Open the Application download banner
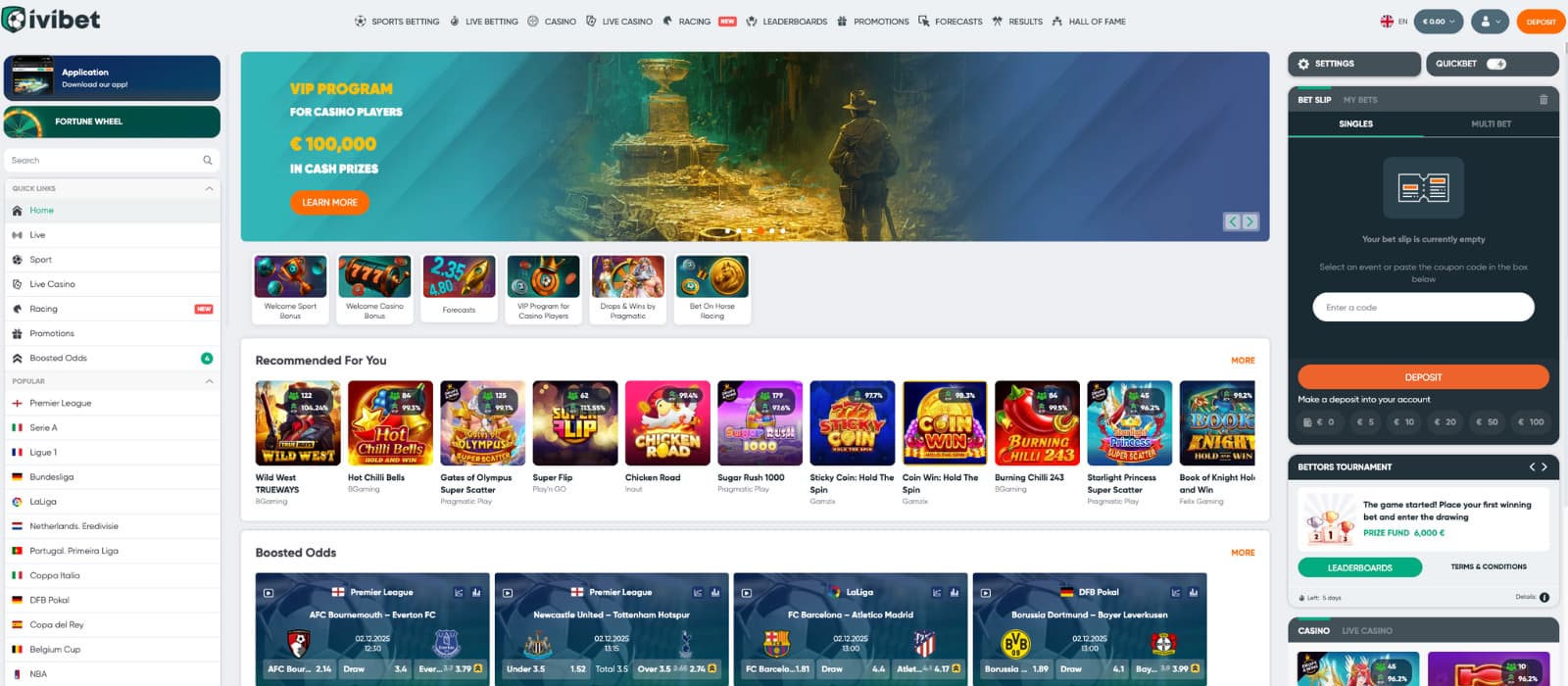Screen dimensions: 1568x686 coord(112,78)
